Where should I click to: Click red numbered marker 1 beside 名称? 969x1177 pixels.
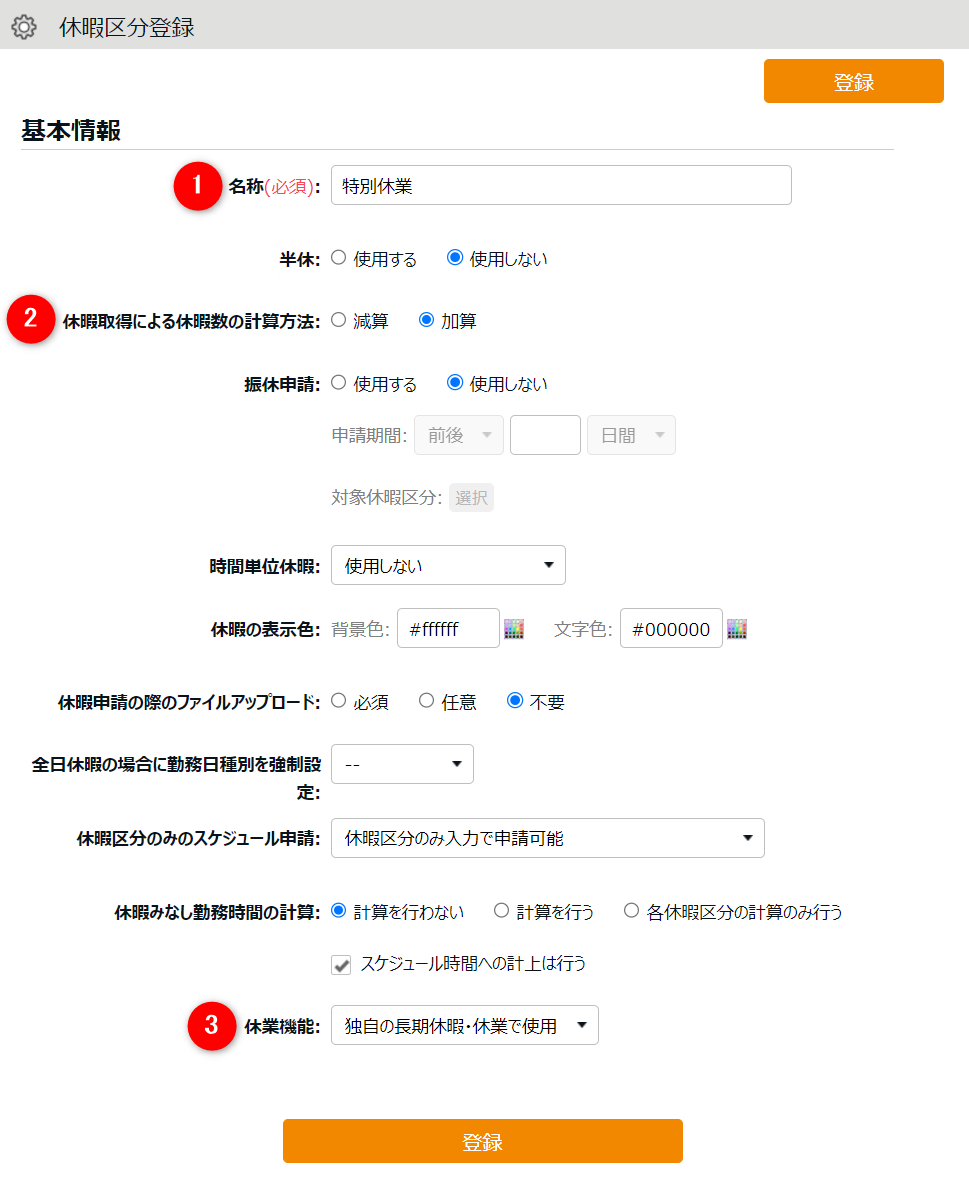(197, 186)
